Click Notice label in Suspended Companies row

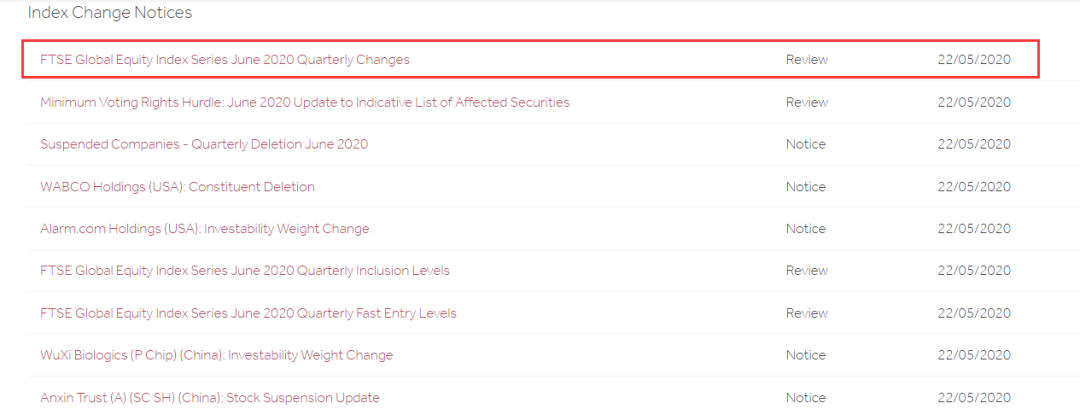(x=805, y=145)
